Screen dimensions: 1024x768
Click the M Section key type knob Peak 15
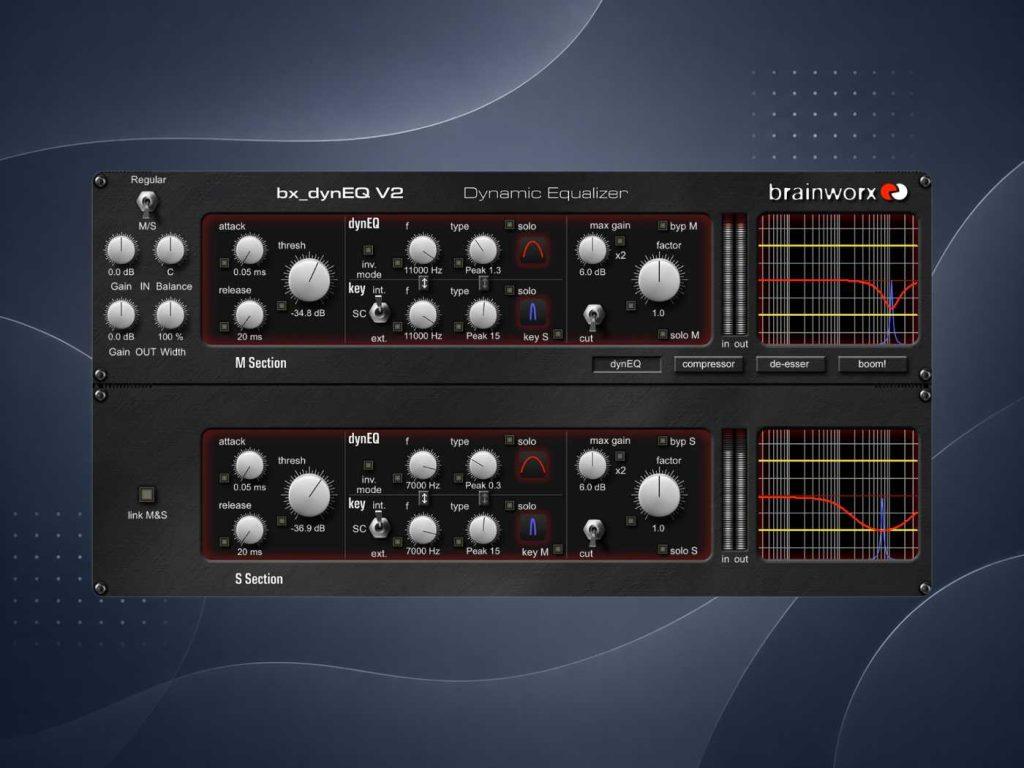(483, 315)
